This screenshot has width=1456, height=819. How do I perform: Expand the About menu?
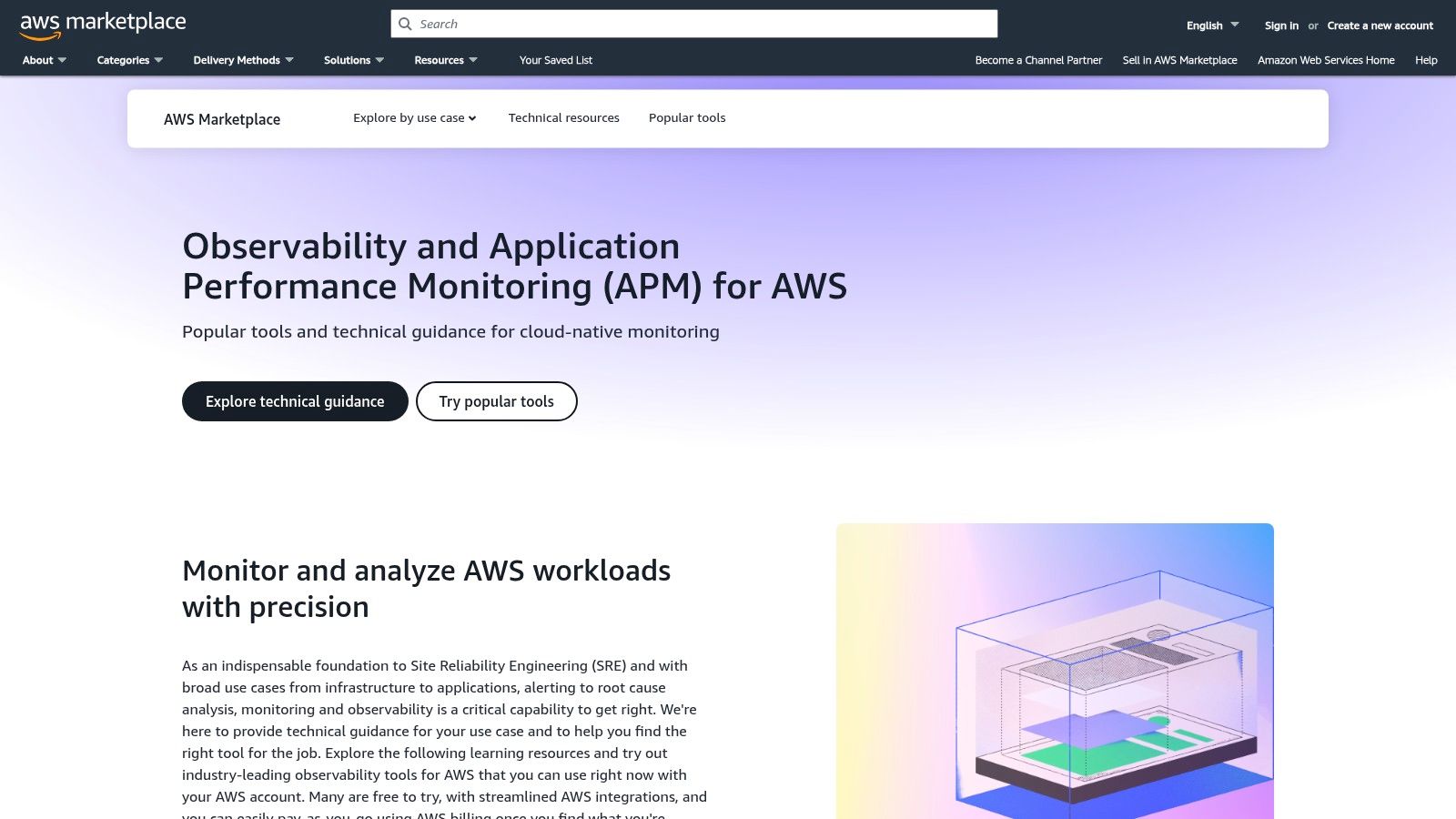pyautogui.click(x=45, y=60)
